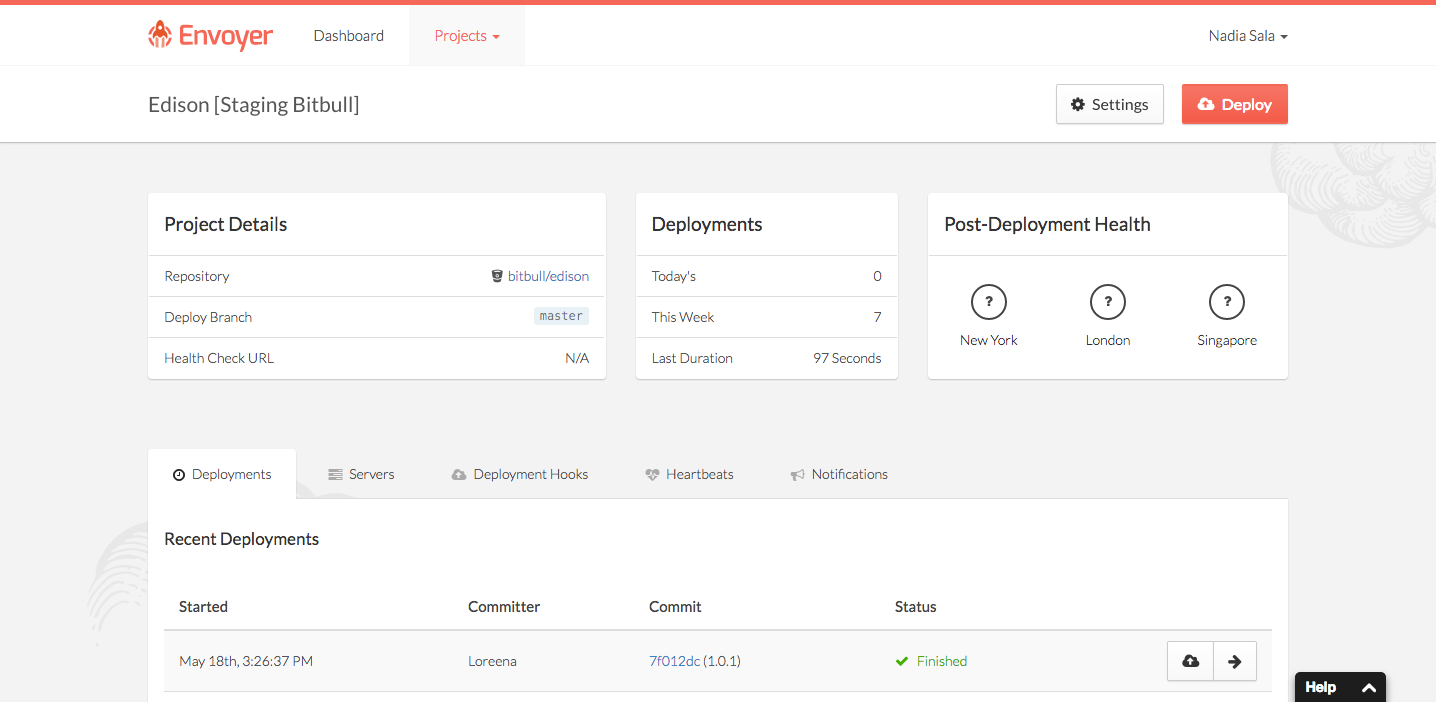Screen dimensions: 1436x702
Task: Click the Envoyer rocket logo
Action: pos(160,35)
